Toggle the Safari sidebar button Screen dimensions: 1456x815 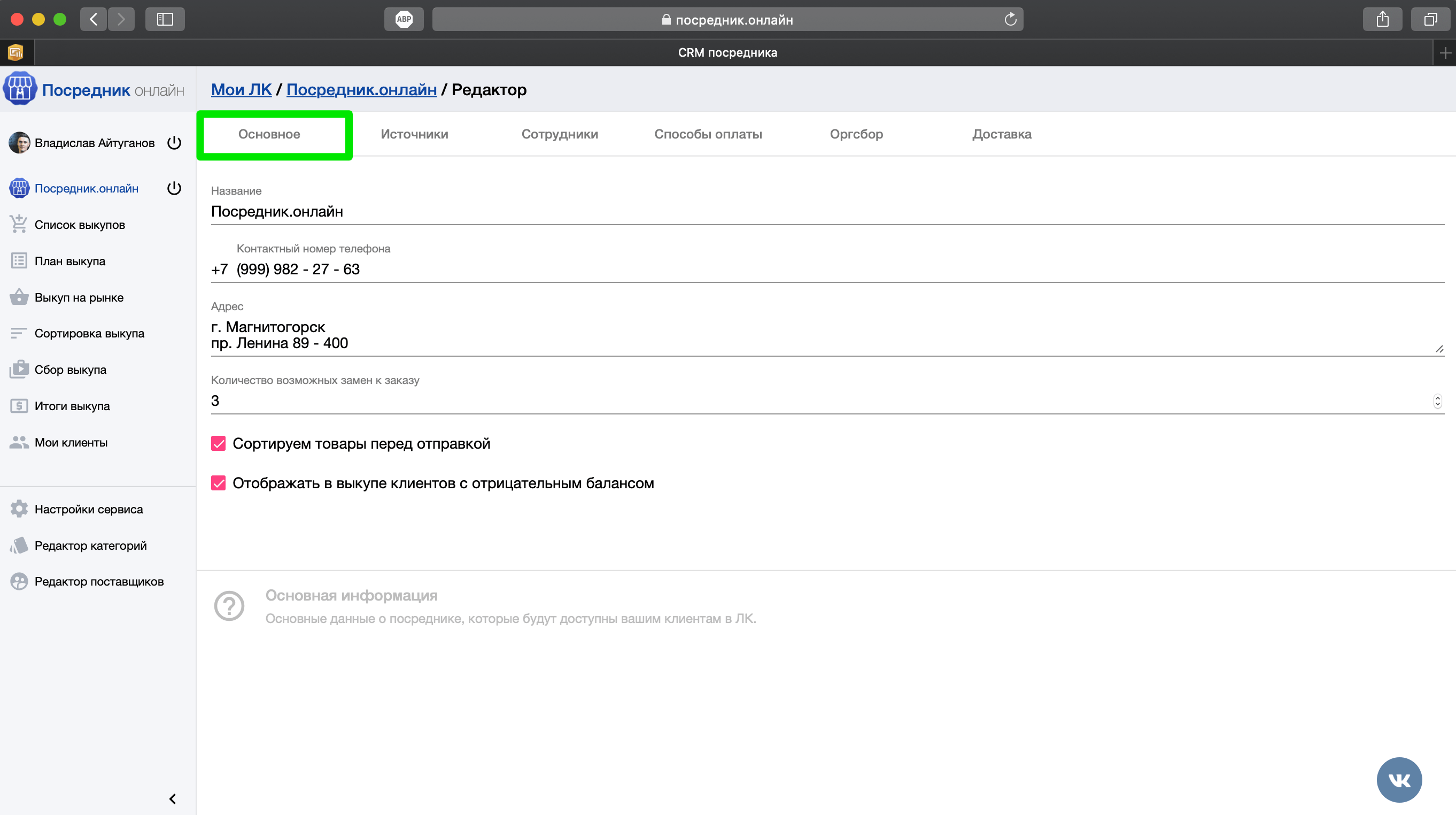tap(165, 19)
